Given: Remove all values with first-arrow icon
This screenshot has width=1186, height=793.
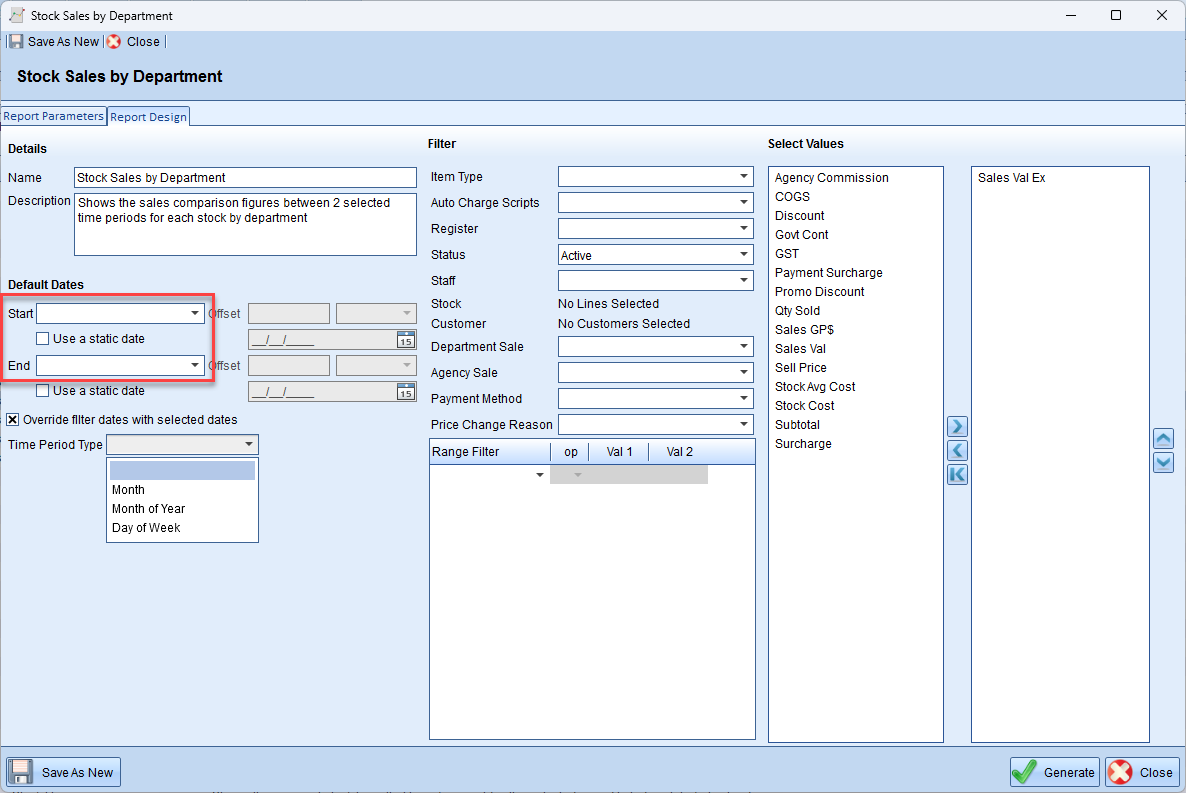Looking at the screenshot, I should click(x=957, y=474).
